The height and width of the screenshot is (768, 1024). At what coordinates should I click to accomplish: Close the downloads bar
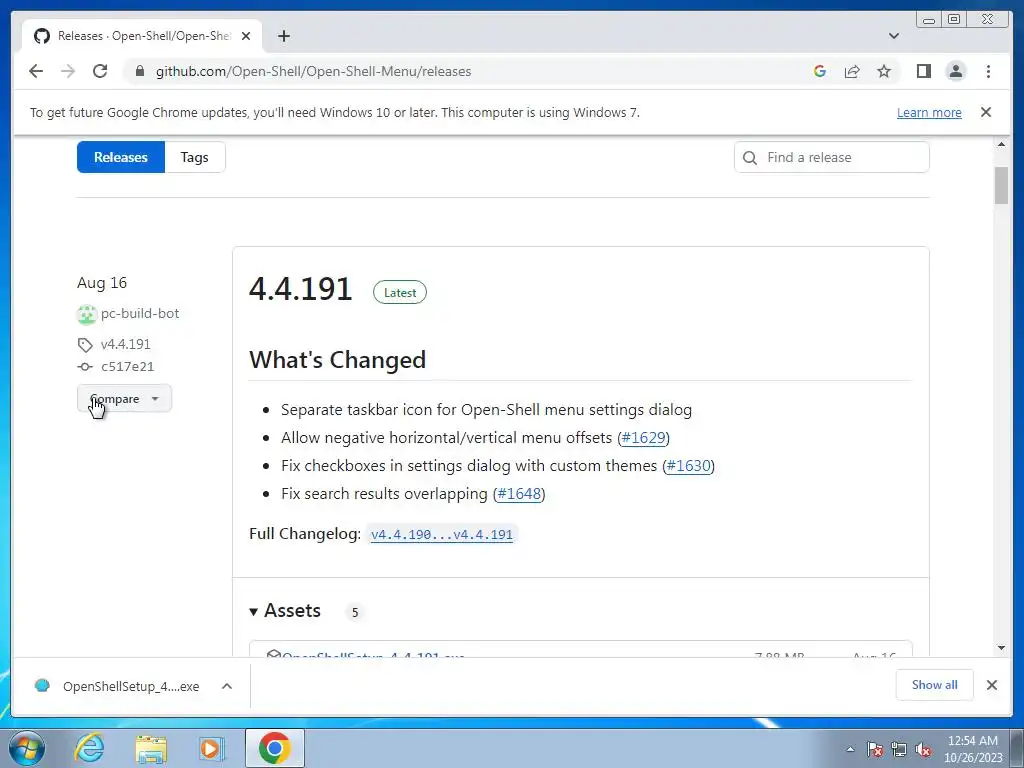(x=991, y=685)
